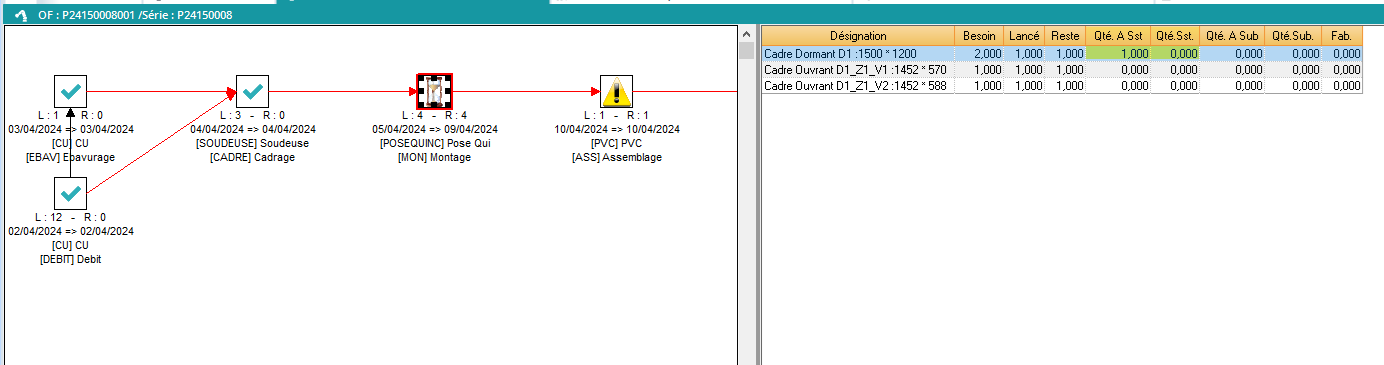Viewport: 1384px width, 365px height.
Task: Click Fab. value in Cadre Ouvrant D1_Z1_V1 row
Action: [1341, 70]
